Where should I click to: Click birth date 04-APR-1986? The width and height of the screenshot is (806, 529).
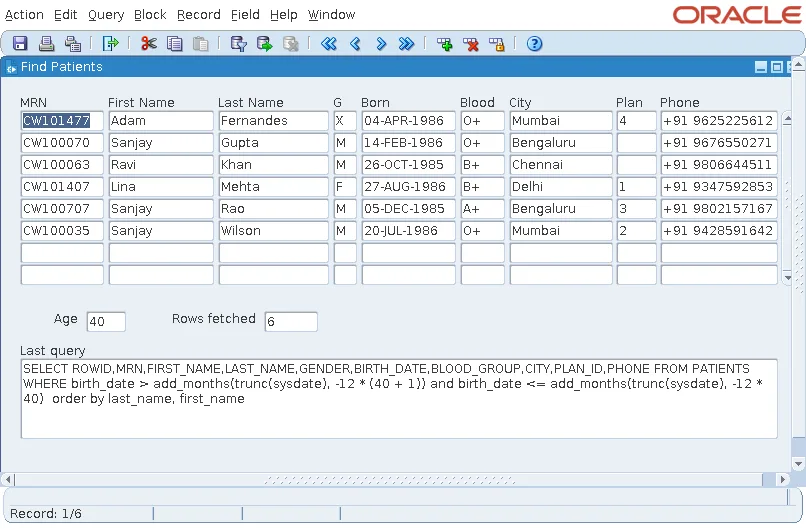pos(409,121)
